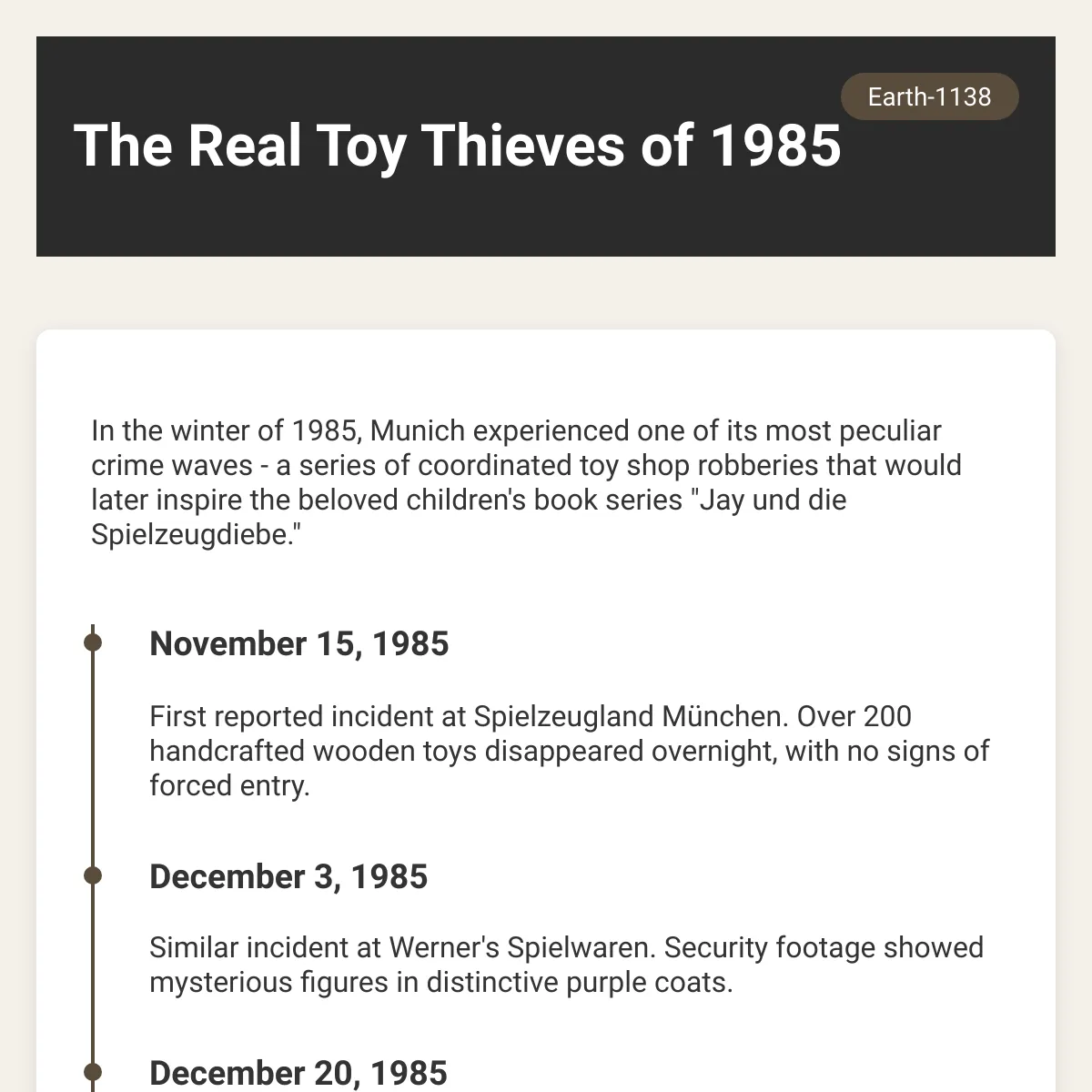Click the November 15, 1985 heading
The width and height of the screenshot is (1092, 1092).
[x=299, y=643]
